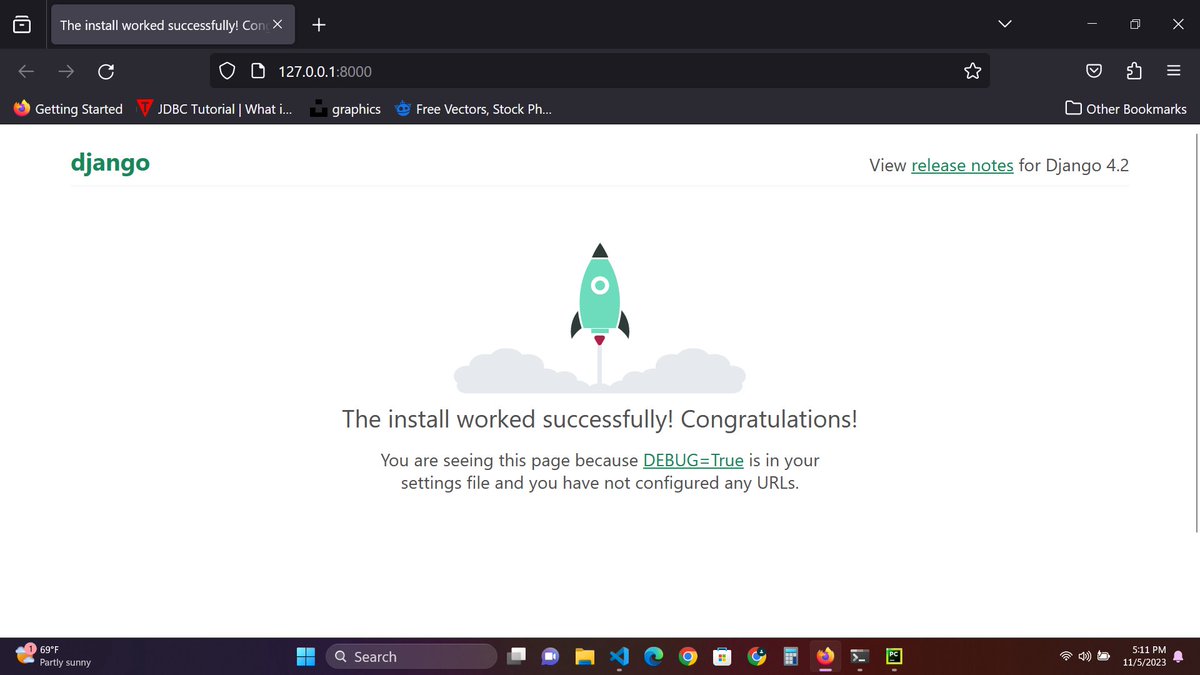1200x675 pixels.
Task: Open the Chrome profile icon beside Store
Action: [757, 657]
